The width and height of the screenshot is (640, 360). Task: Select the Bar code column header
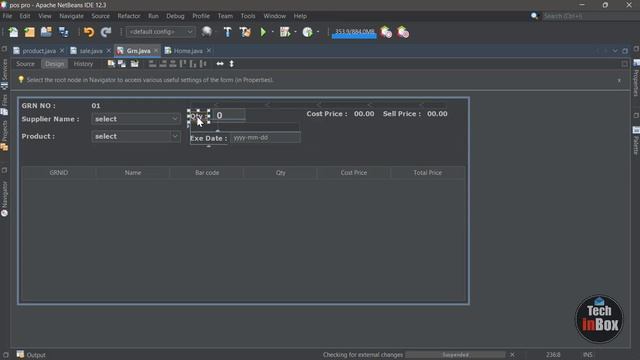pos(207,173)
